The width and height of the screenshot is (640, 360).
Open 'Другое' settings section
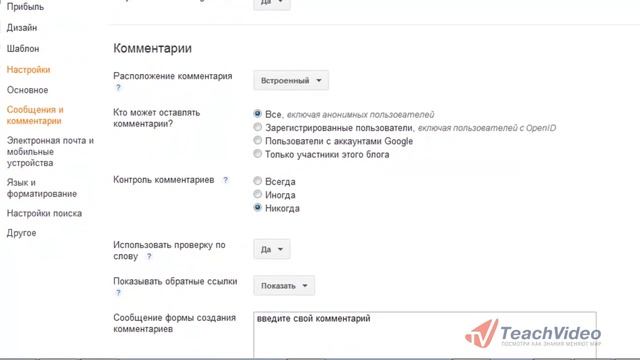[x=21, y=233]
